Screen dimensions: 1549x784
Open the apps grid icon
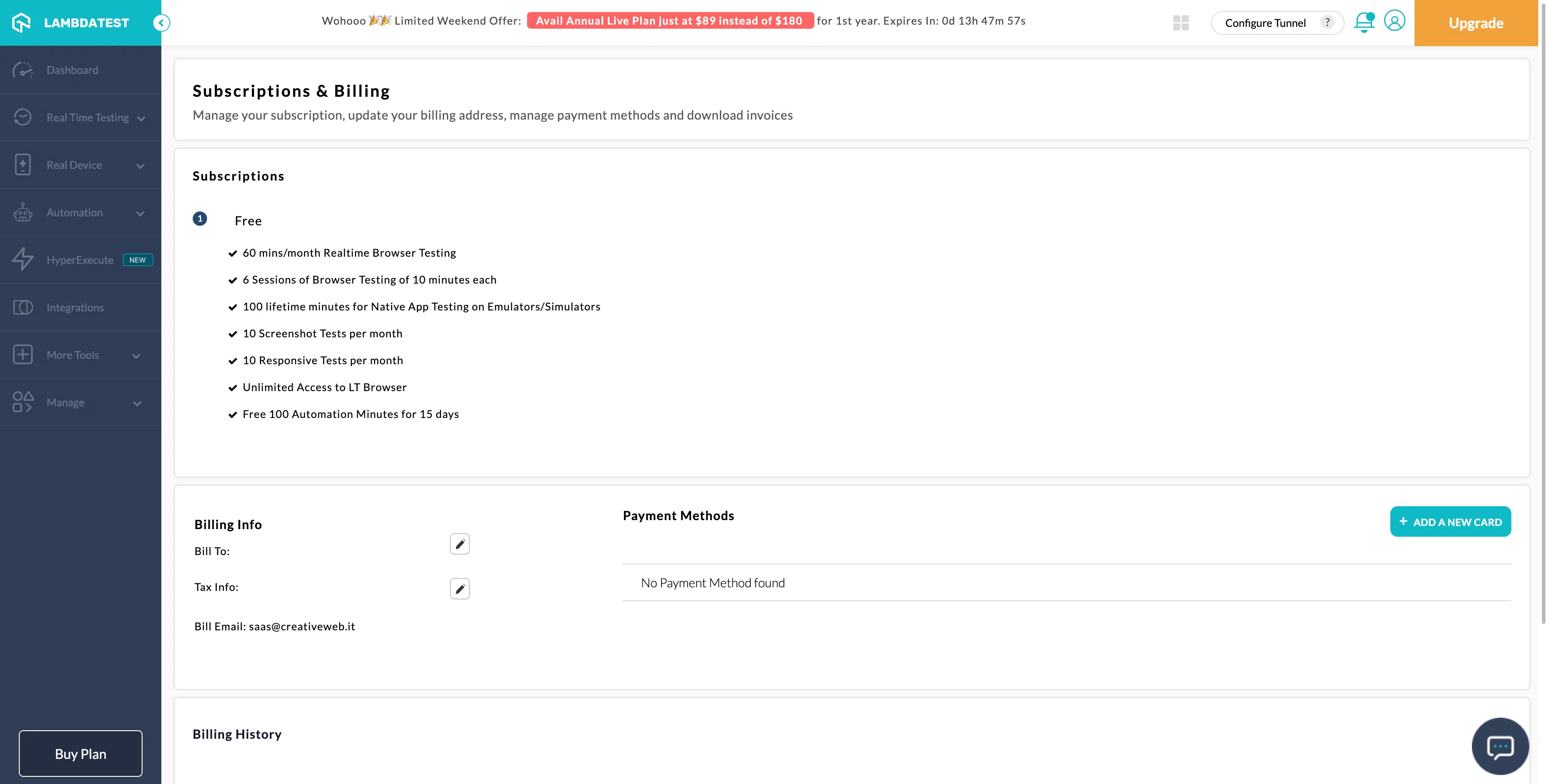pyautogui.click(x=1181, y=23)
